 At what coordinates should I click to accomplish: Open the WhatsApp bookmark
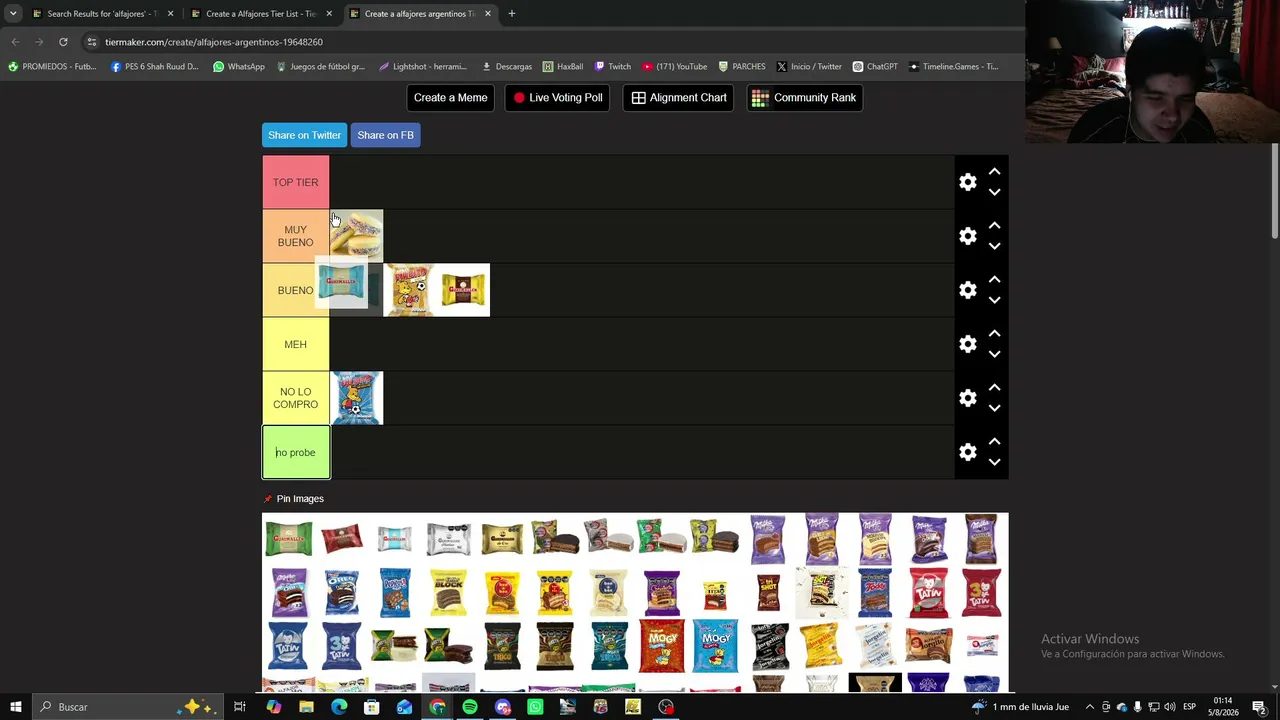tap(238, 67)
